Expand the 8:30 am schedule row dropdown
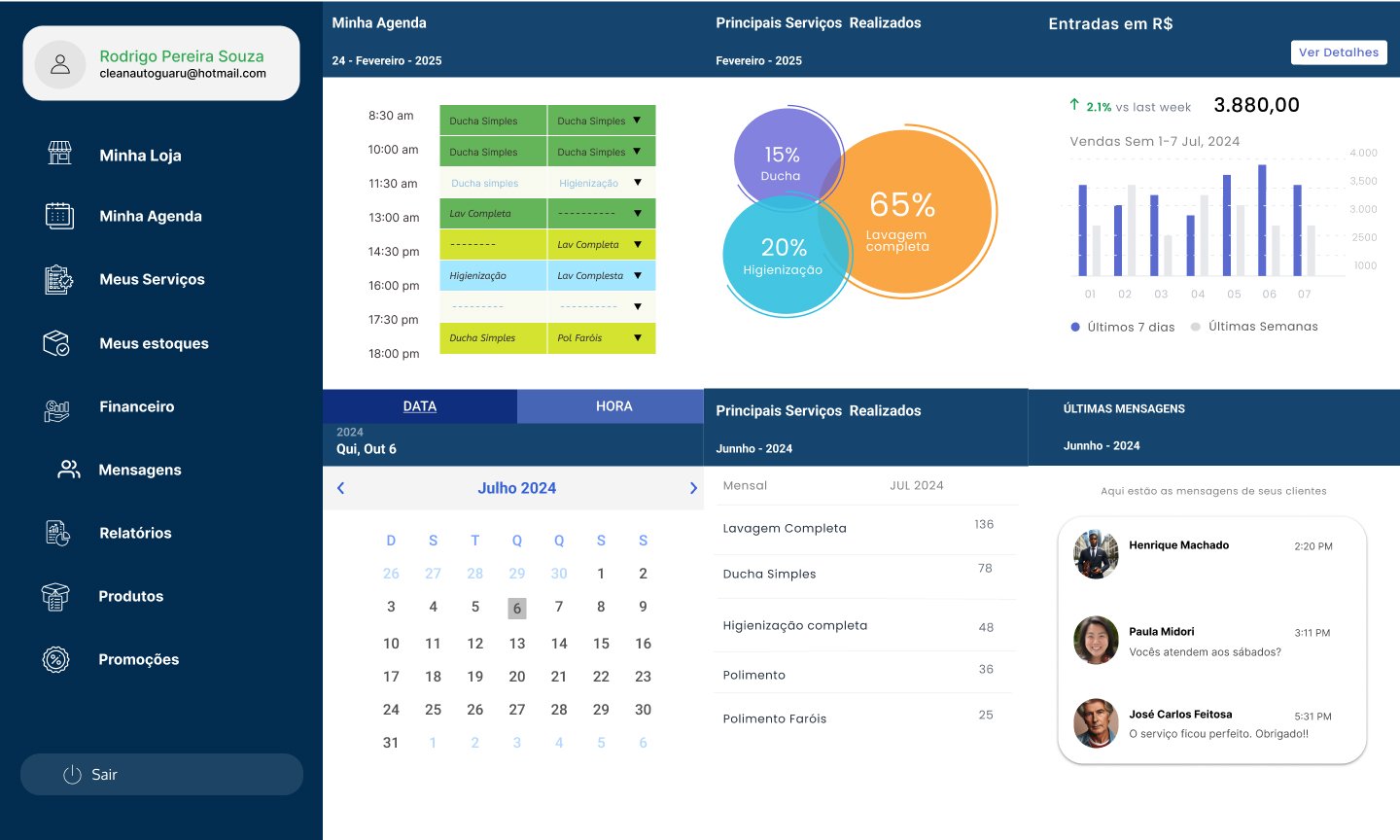The image size is (1400, 840). [637, 121]
